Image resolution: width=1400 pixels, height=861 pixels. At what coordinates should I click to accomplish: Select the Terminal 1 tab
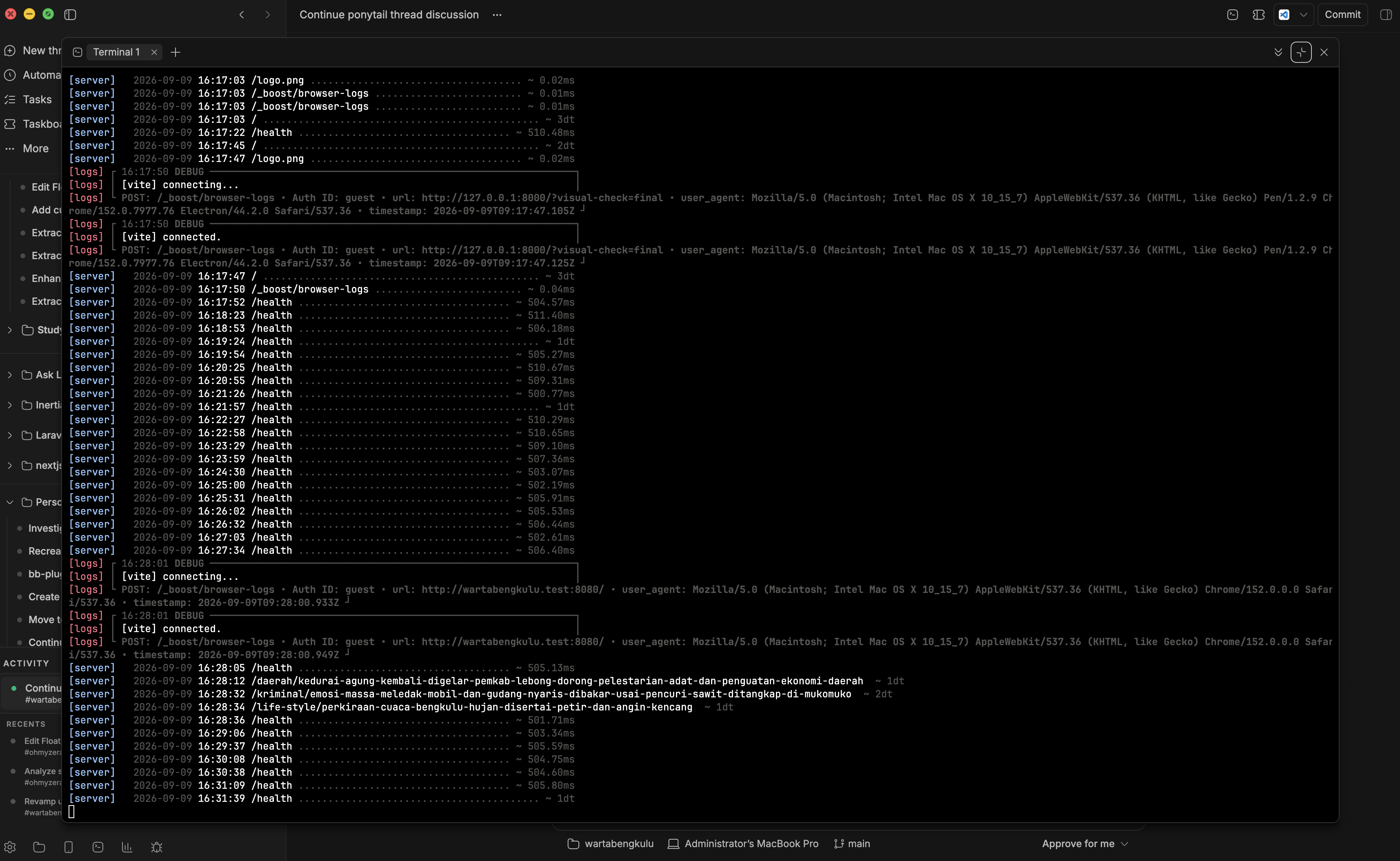click(x=116, y=52)
